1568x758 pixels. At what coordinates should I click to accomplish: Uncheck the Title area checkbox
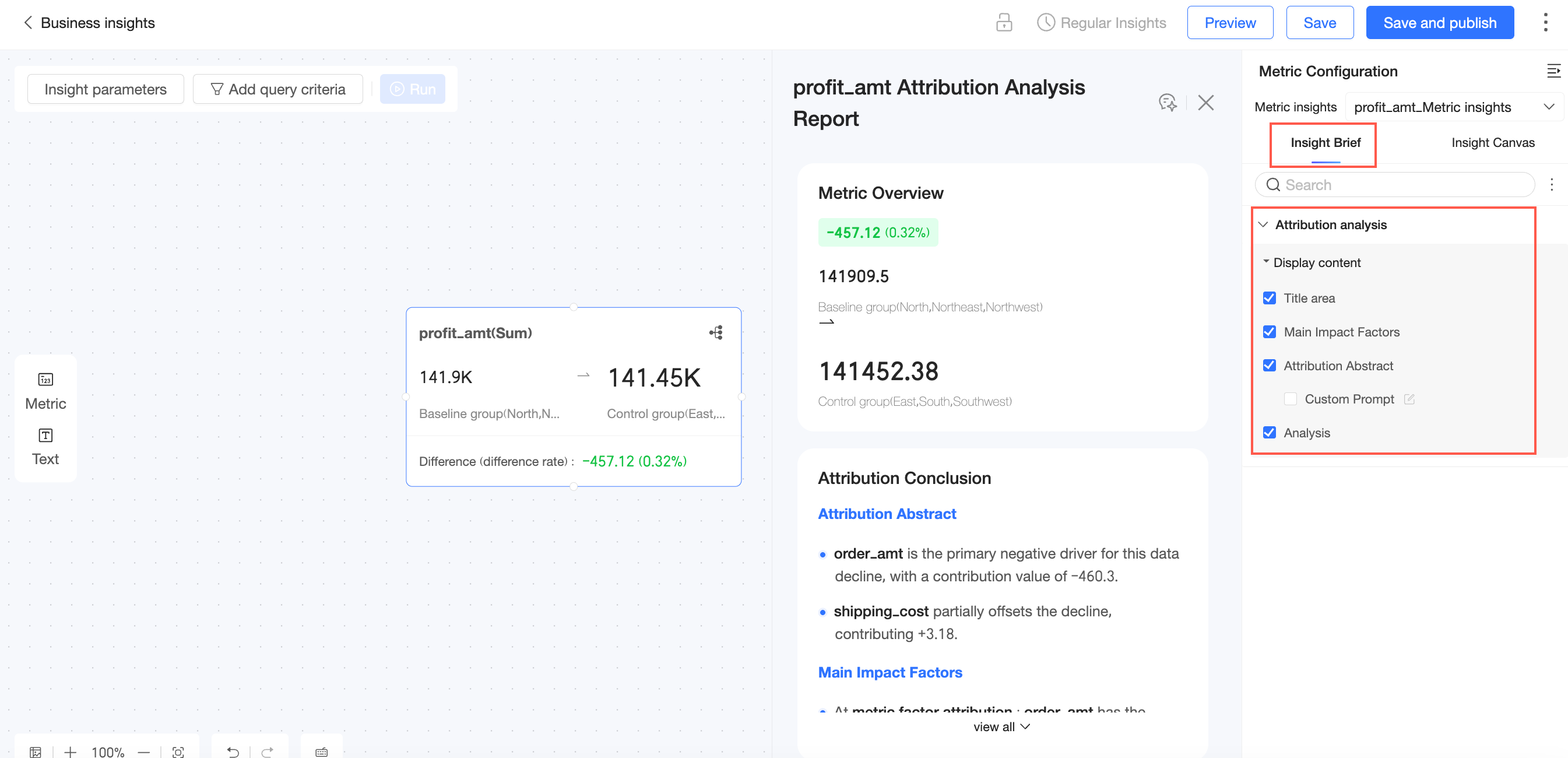[x=1269, y=298]
